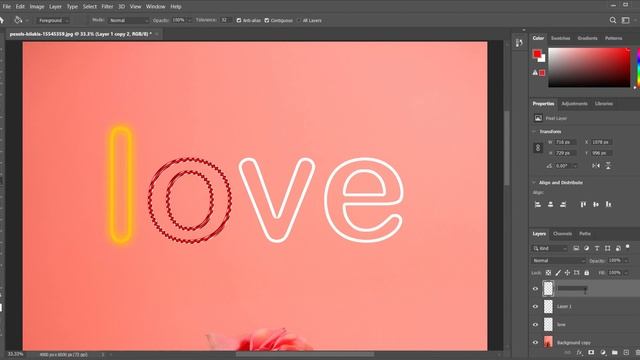Image resolution: width=640 pixels, height=360 pixels.
Task: Open the rotation angle dropdown arrow
Action: (x=575, y=166)
